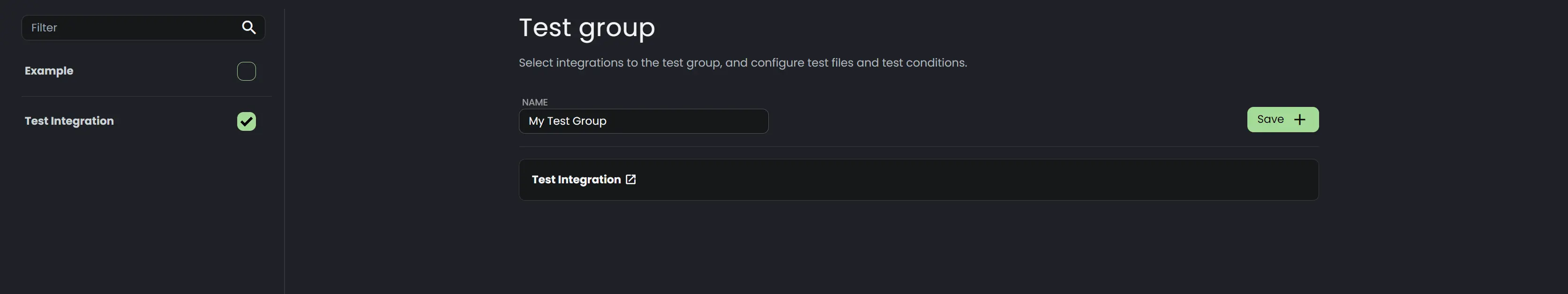Open Test Integration via external link icon
The height and width of the screenshot is (294, 1568).
tap(630, 180)
